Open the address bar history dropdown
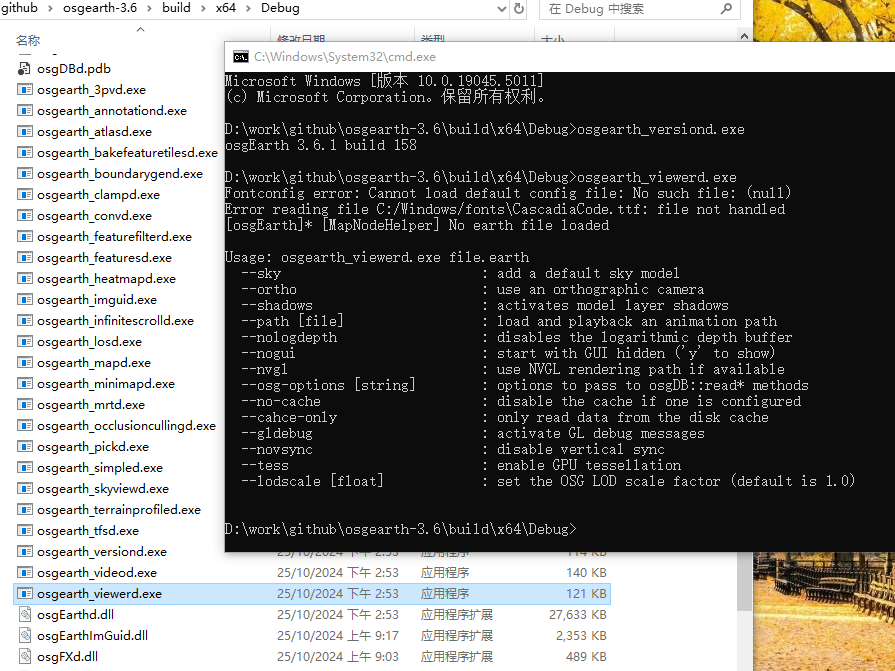 (x=501, y=9)
